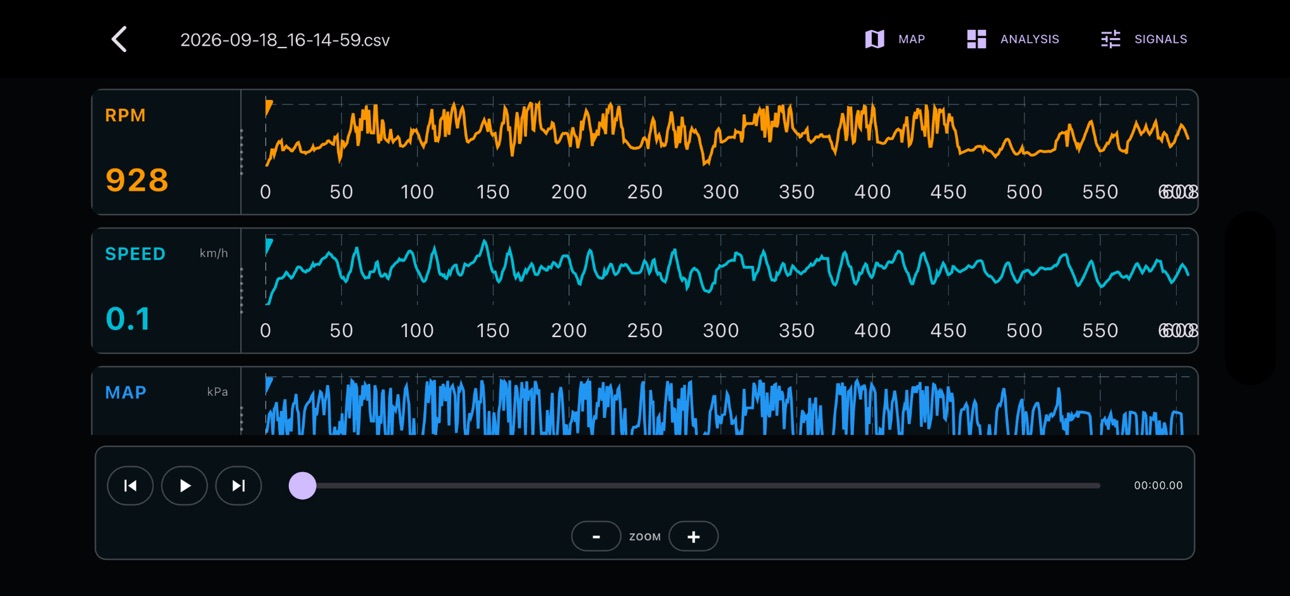Click the orange RPM graph start marker
This screenshot has width=1290, height=596.
click(268, 108)
